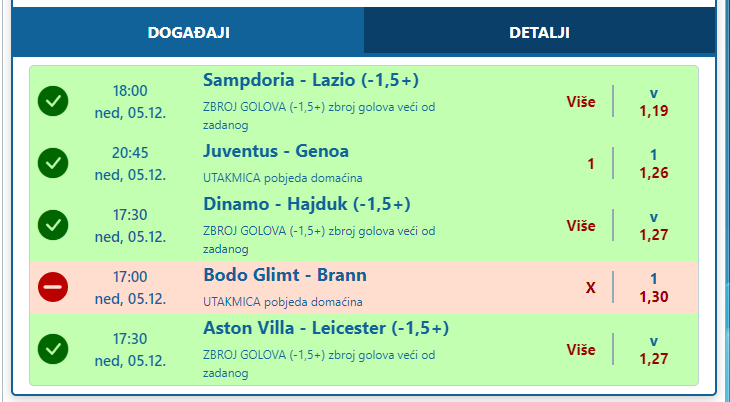Select the Aston Villa - Leicester match title
The image size is (730, 402).
[326, 329]
